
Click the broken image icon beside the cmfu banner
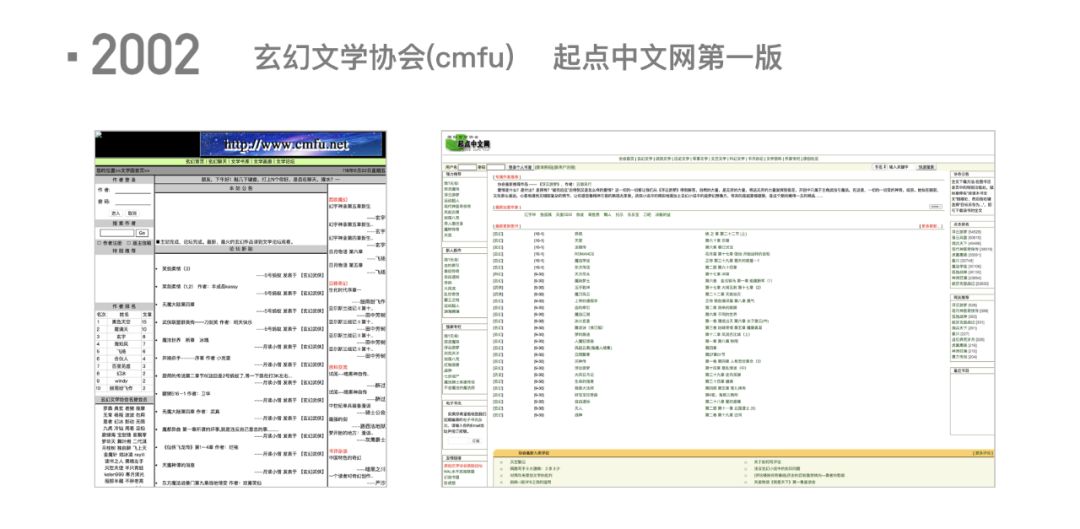[x=98, y=135]
